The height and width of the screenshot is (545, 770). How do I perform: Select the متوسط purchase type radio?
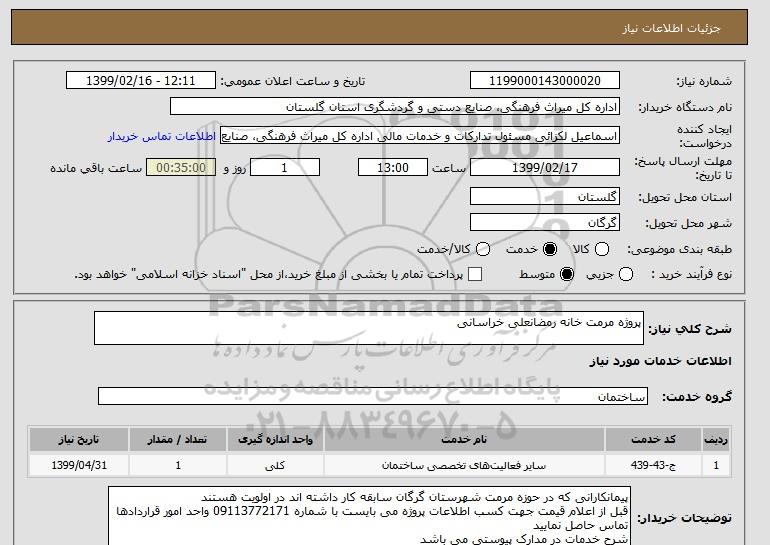point(567,274)
